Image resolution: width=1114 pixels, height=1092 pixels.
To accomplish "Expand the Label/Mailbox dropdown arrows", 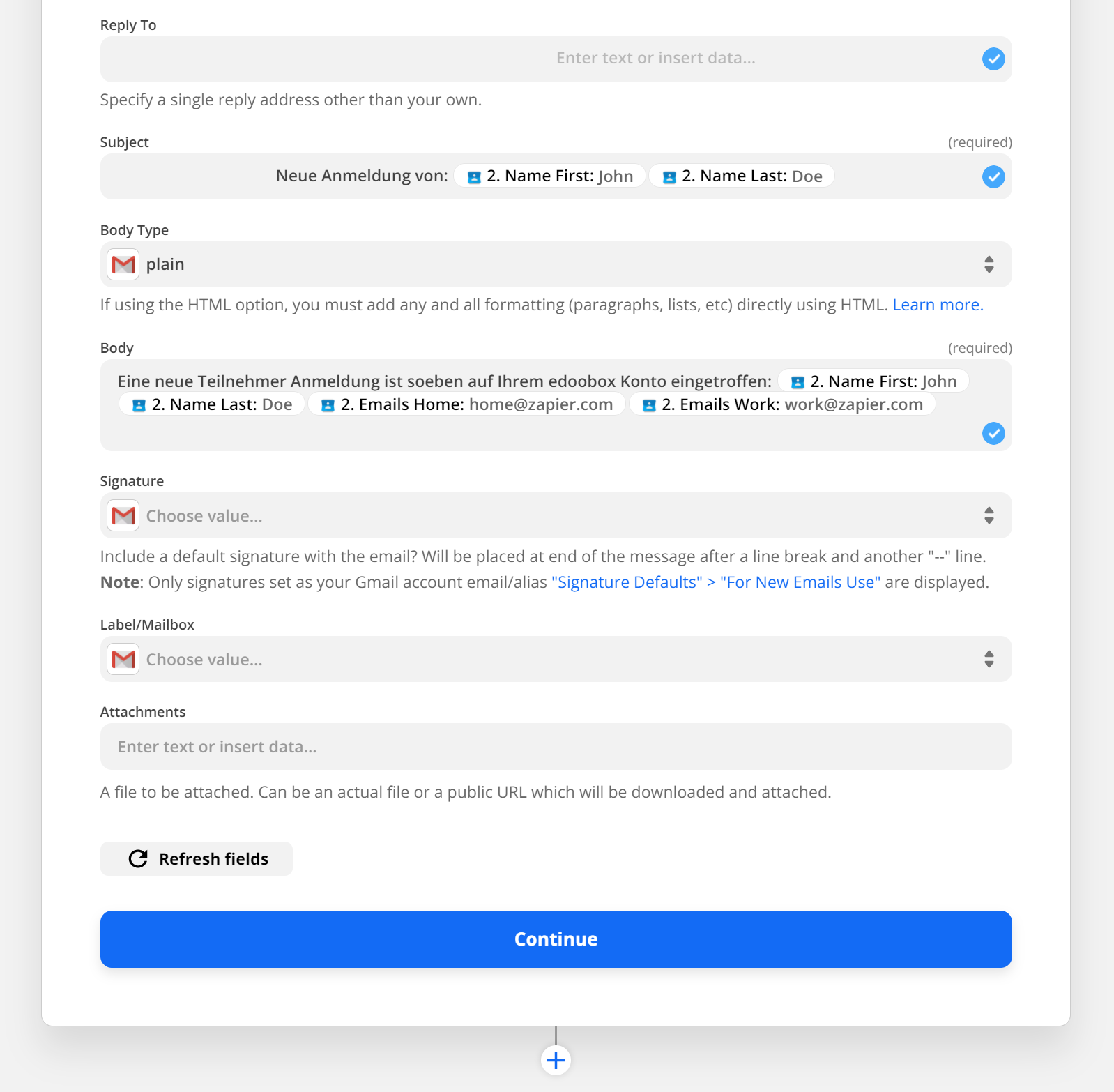I will pos(989,660).
